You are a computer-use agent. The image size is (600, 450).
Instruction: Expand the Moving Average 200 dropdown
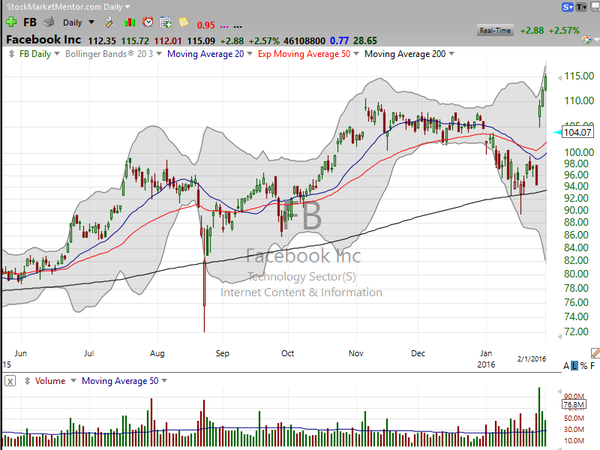pyautogui.click(x=451, y=54)
